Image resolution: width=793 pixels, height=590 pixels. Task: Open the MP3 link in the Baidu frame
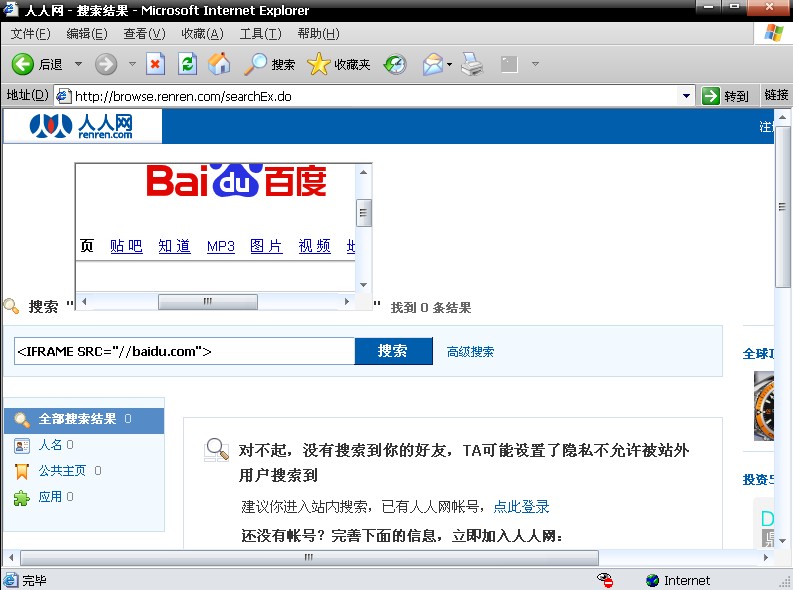click(x=221, y=246)
